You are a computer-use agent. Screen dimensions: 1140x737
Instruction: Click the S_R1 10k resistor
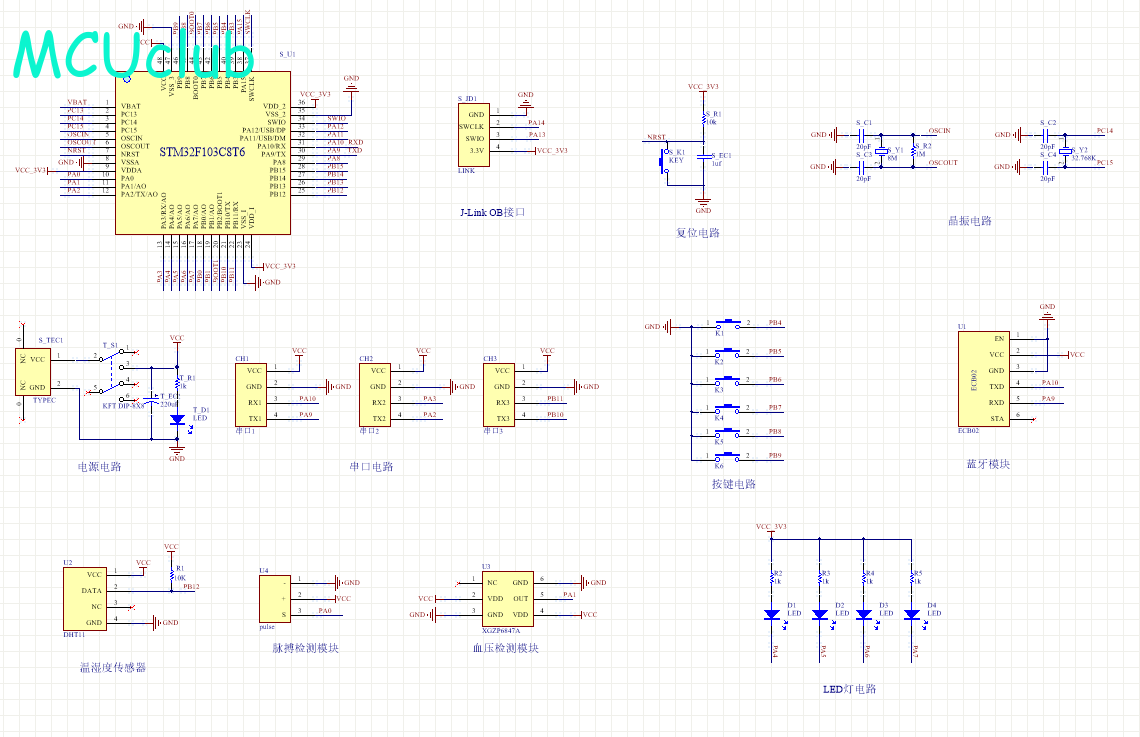point(703,118)
